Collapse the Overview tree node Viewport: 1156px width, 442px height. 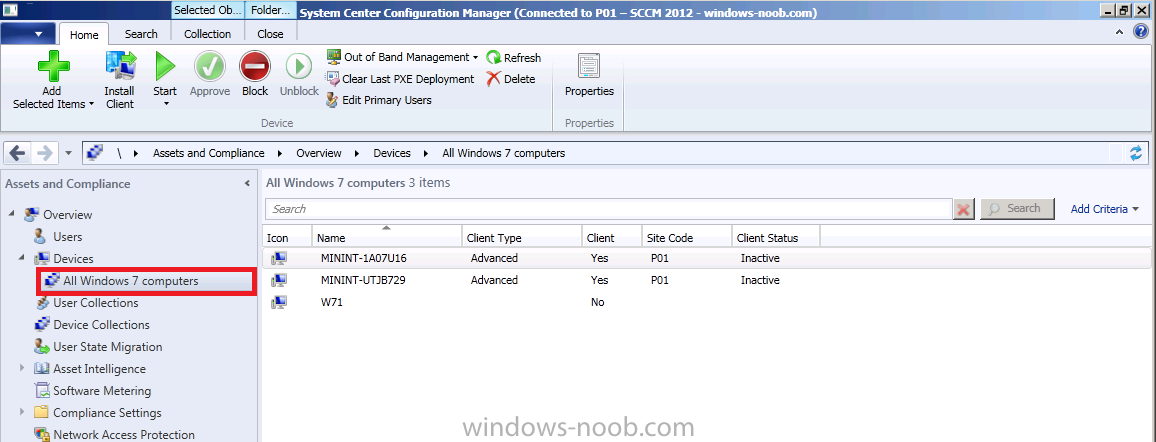point(11,214)
